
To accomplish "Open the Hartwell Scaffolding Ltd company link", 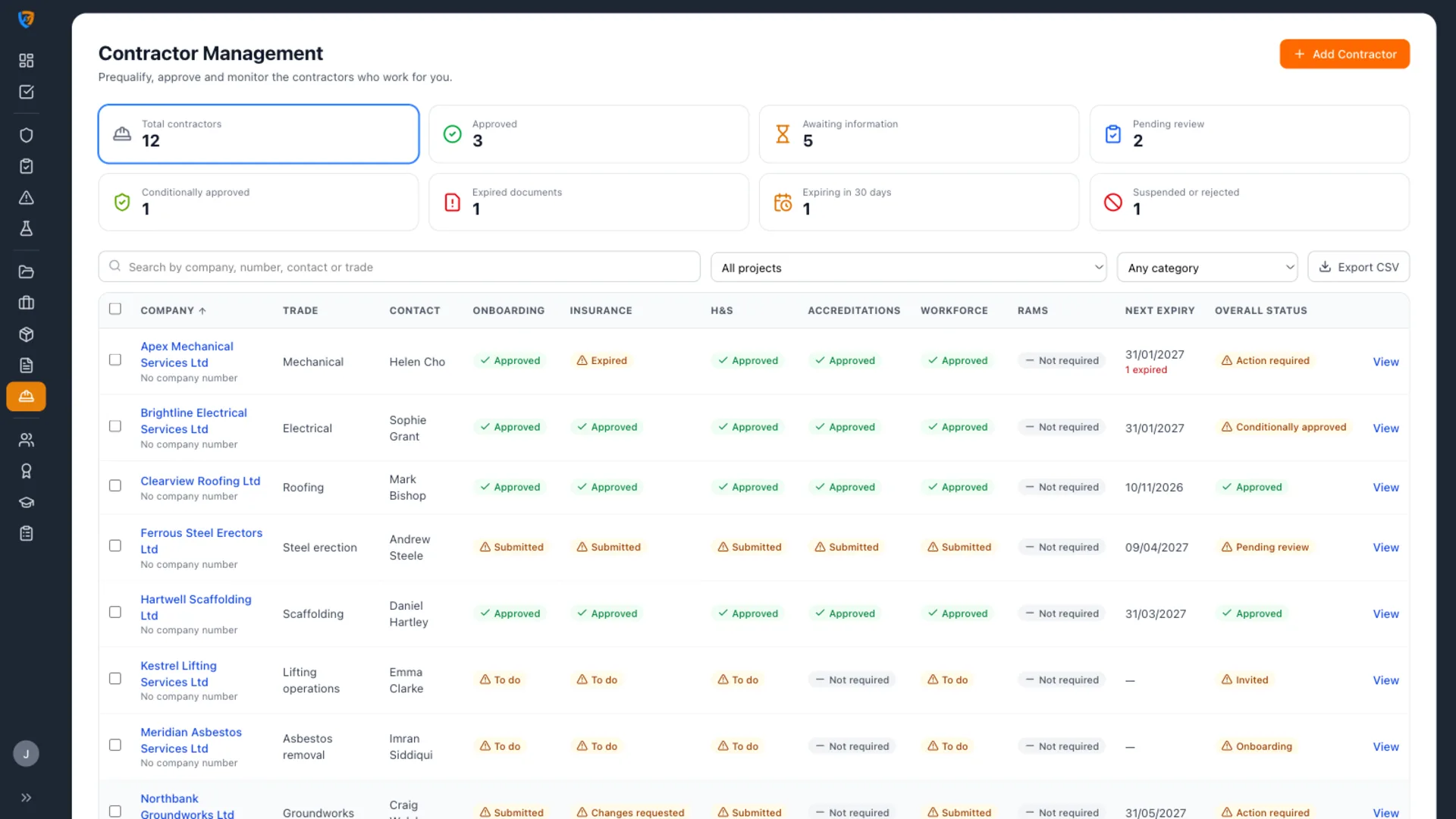I will click(196, 607).
